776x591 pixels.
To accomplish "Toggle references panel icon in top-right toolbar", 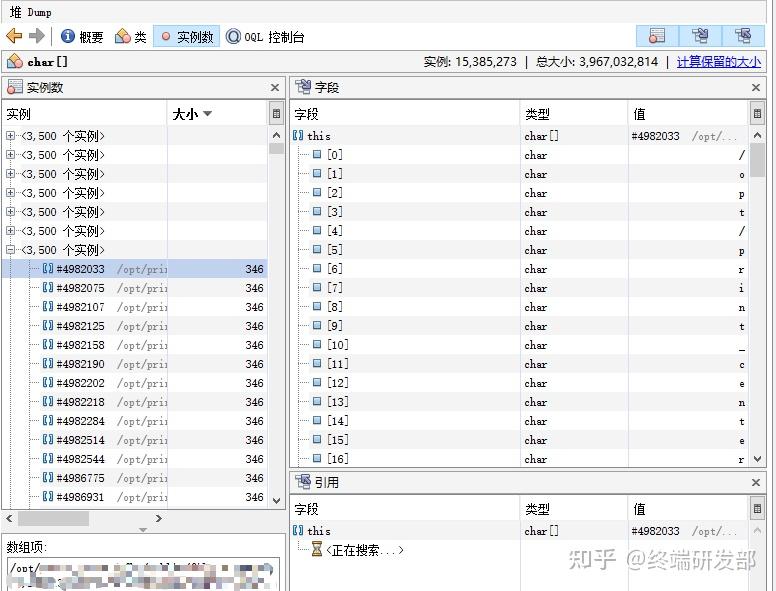I will click(x=743, y=36).
